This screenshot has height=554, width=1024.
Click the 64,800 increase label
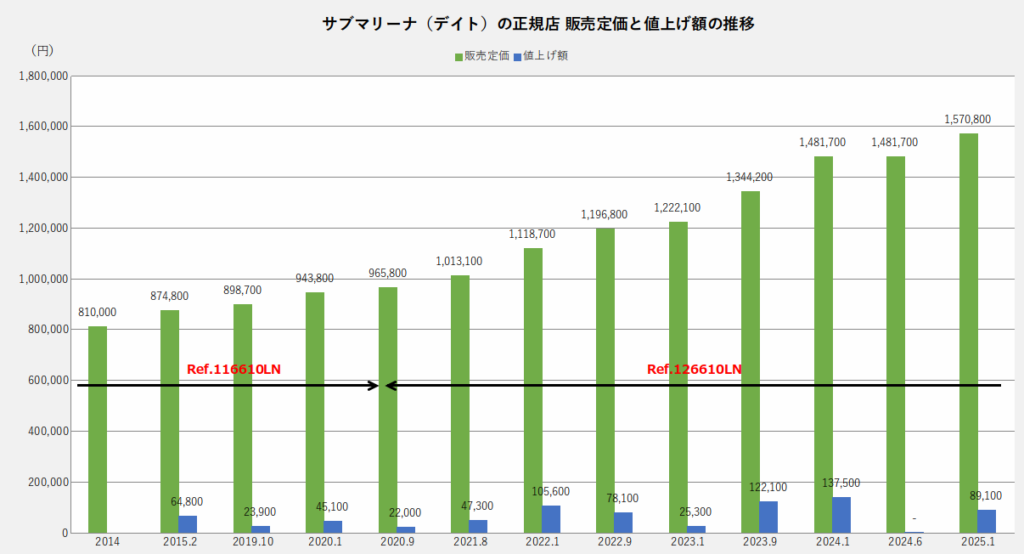(187, 502)
